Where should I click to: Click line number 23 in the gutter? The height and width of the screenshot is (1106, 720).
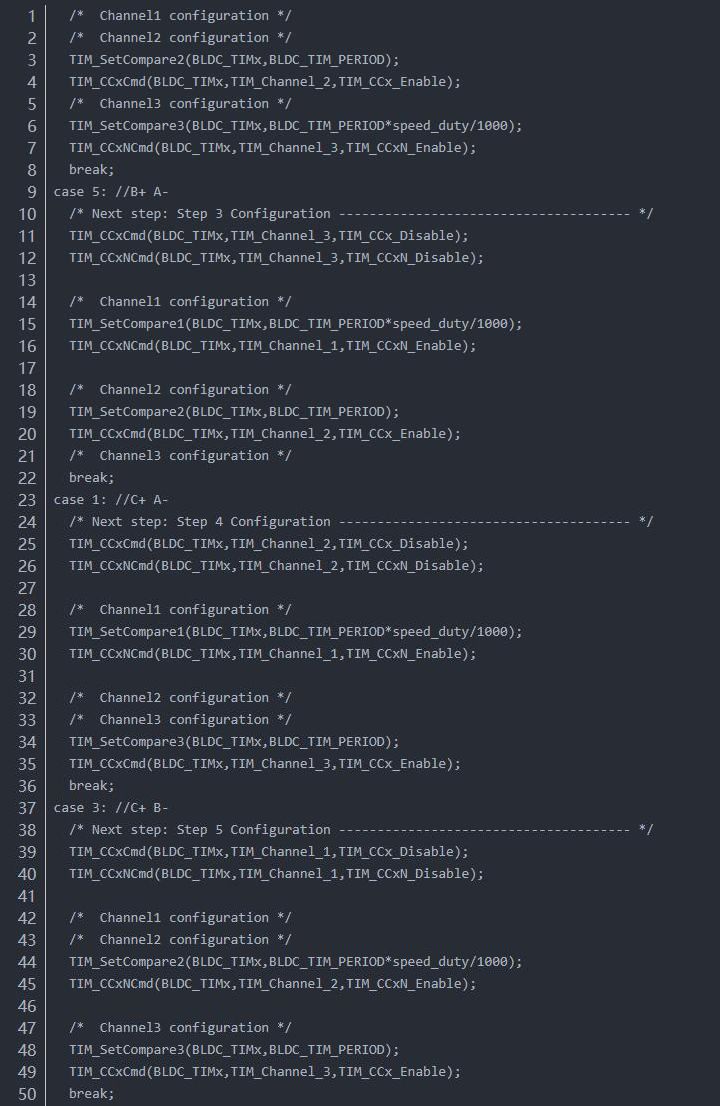pos(27,500)
